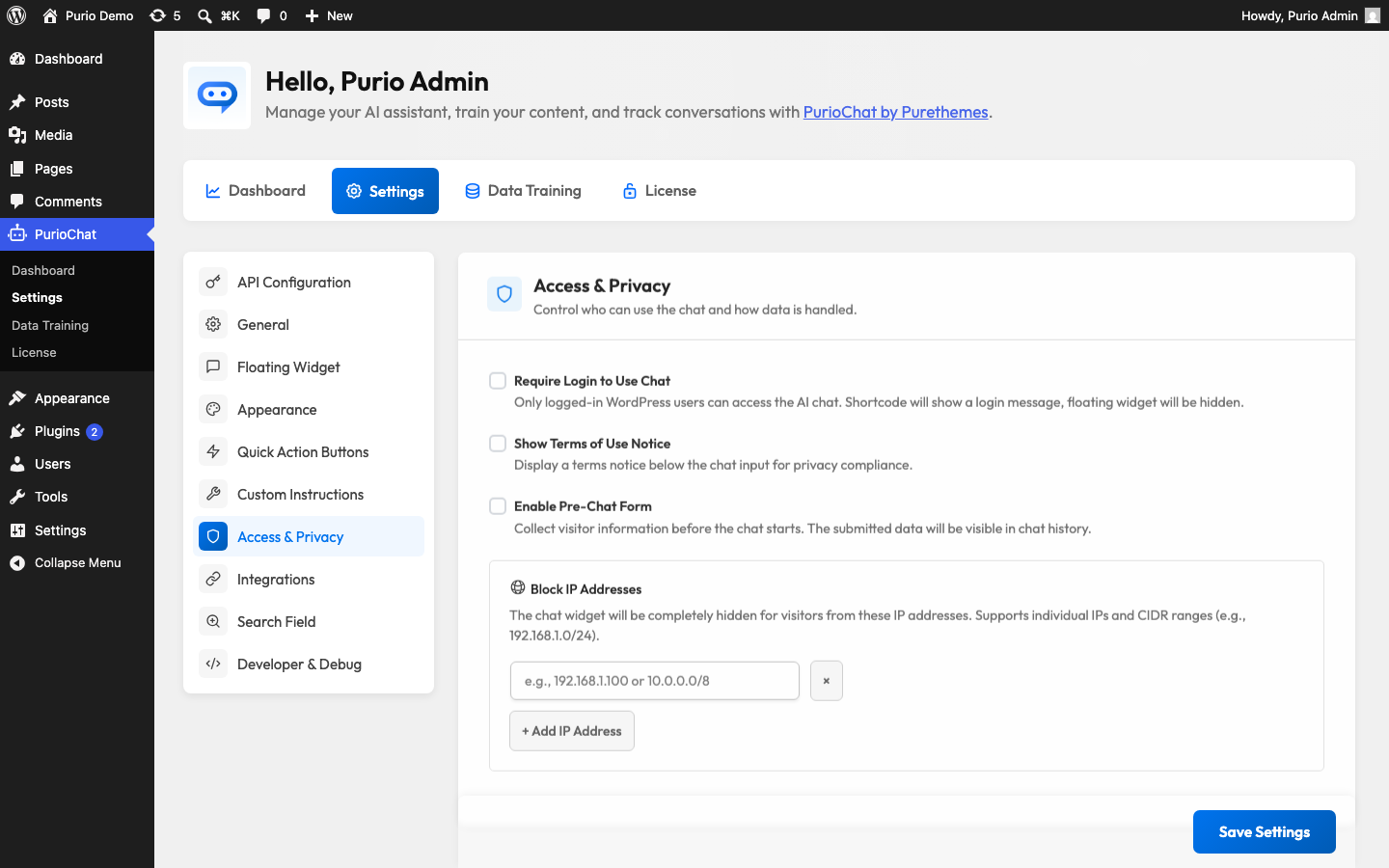Screen dimensions: 1389x868
Task: Open the Pages menu in sidebar
Action: [77, 169]
